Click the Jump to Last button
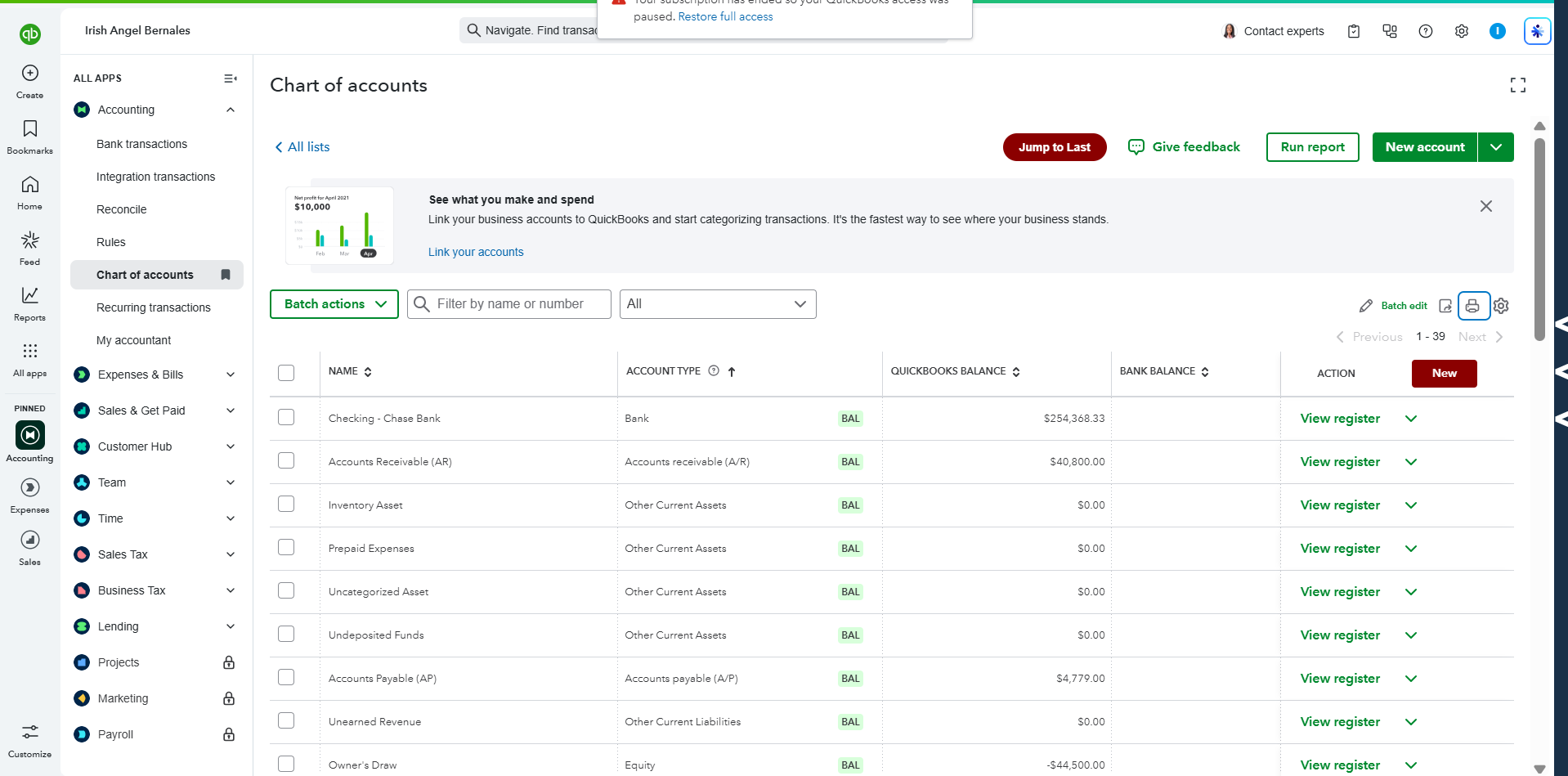Viewport: 1568px width, 776px height. point(1055,147)
